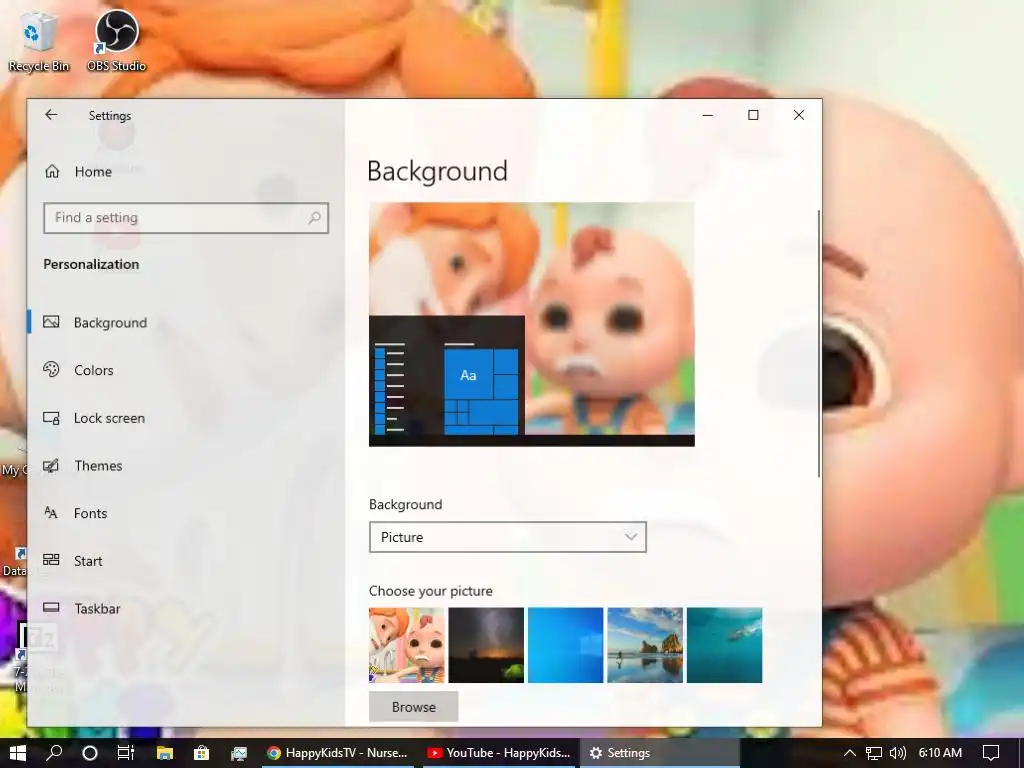Open the Action Center notifications icon
1024x768 pixels.
point(991,753)
